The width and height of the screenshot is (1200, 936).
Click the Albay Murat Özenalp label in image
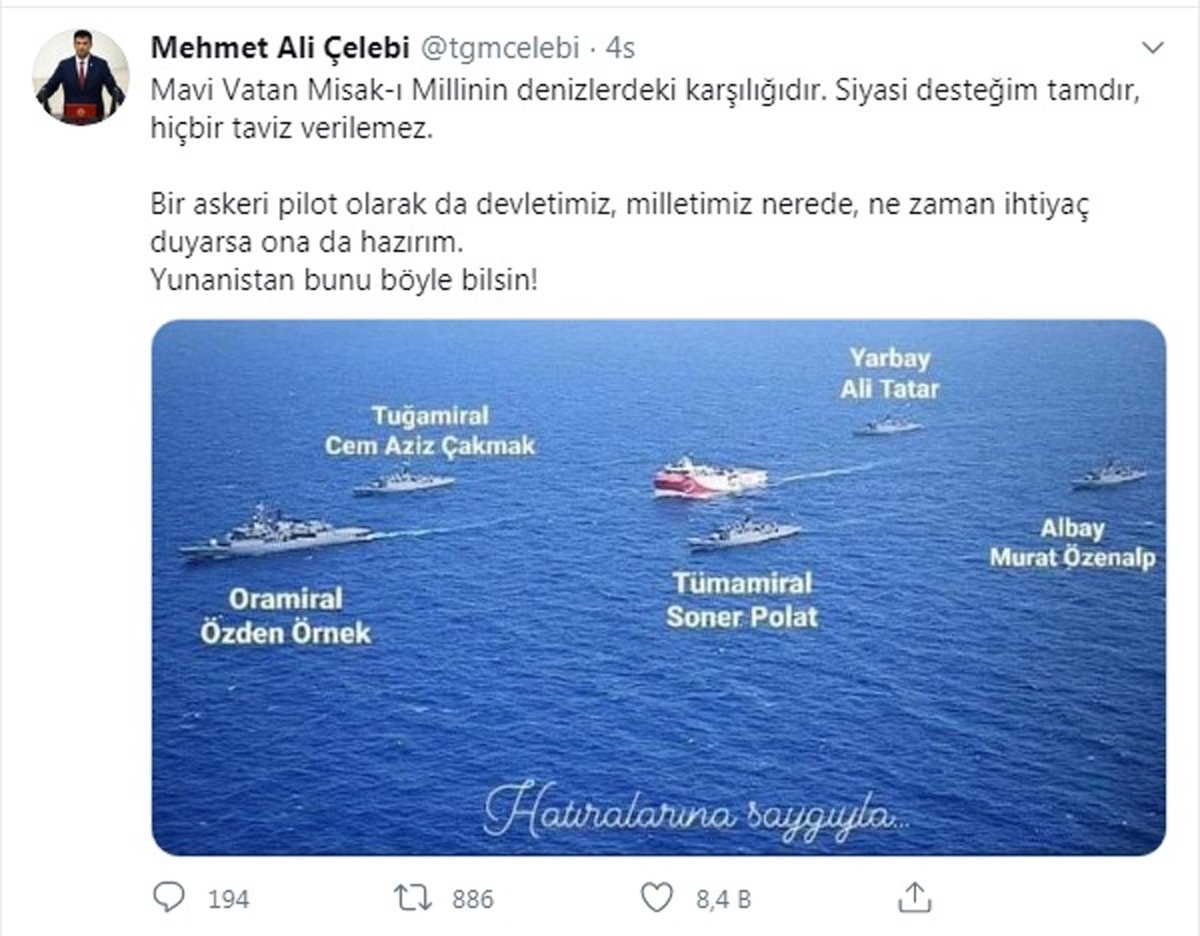pyautogui.click(x=1072, y=544)
